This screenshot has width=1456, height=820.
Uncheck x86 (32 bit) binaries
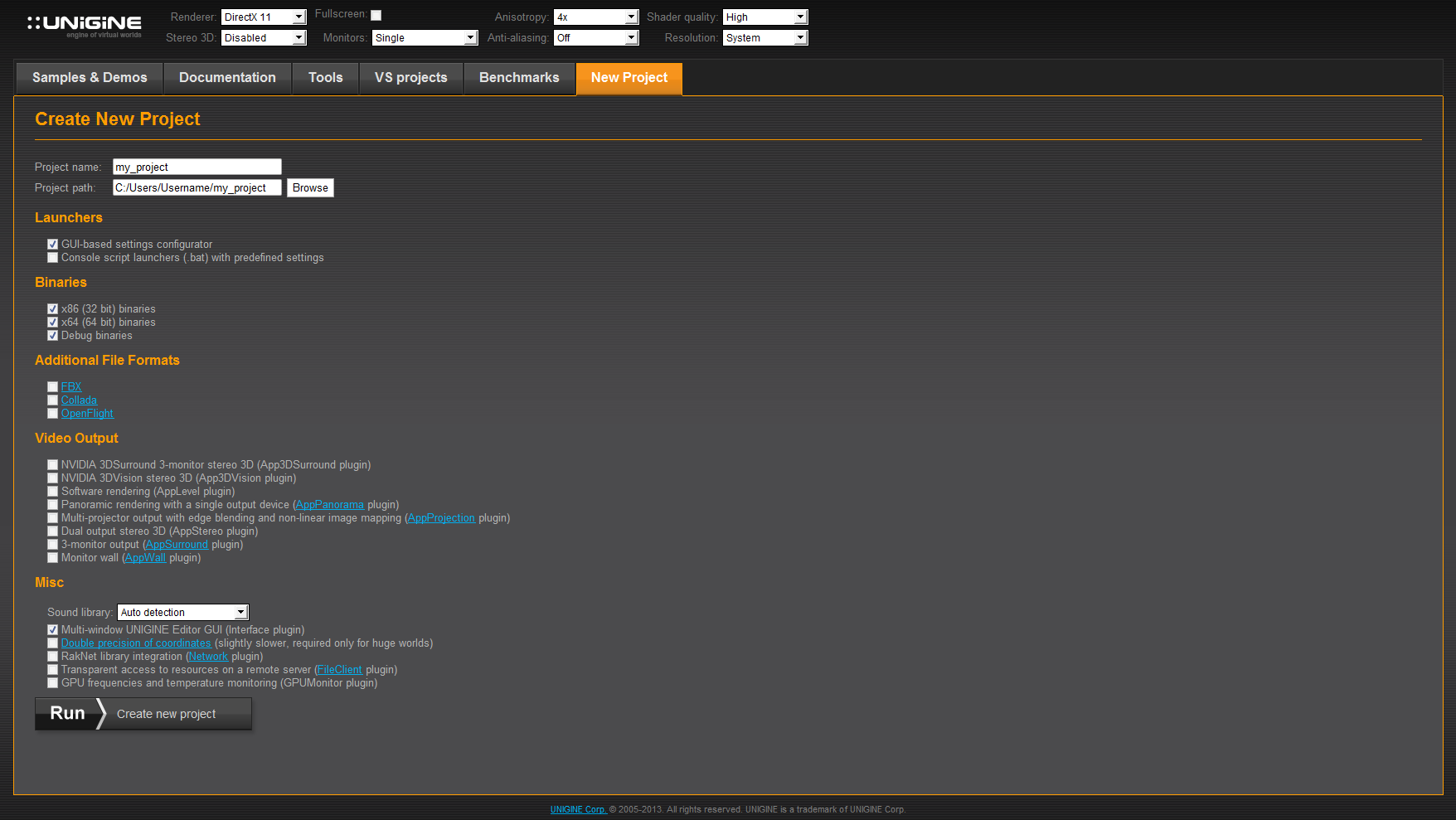click(x=53, y=308)
